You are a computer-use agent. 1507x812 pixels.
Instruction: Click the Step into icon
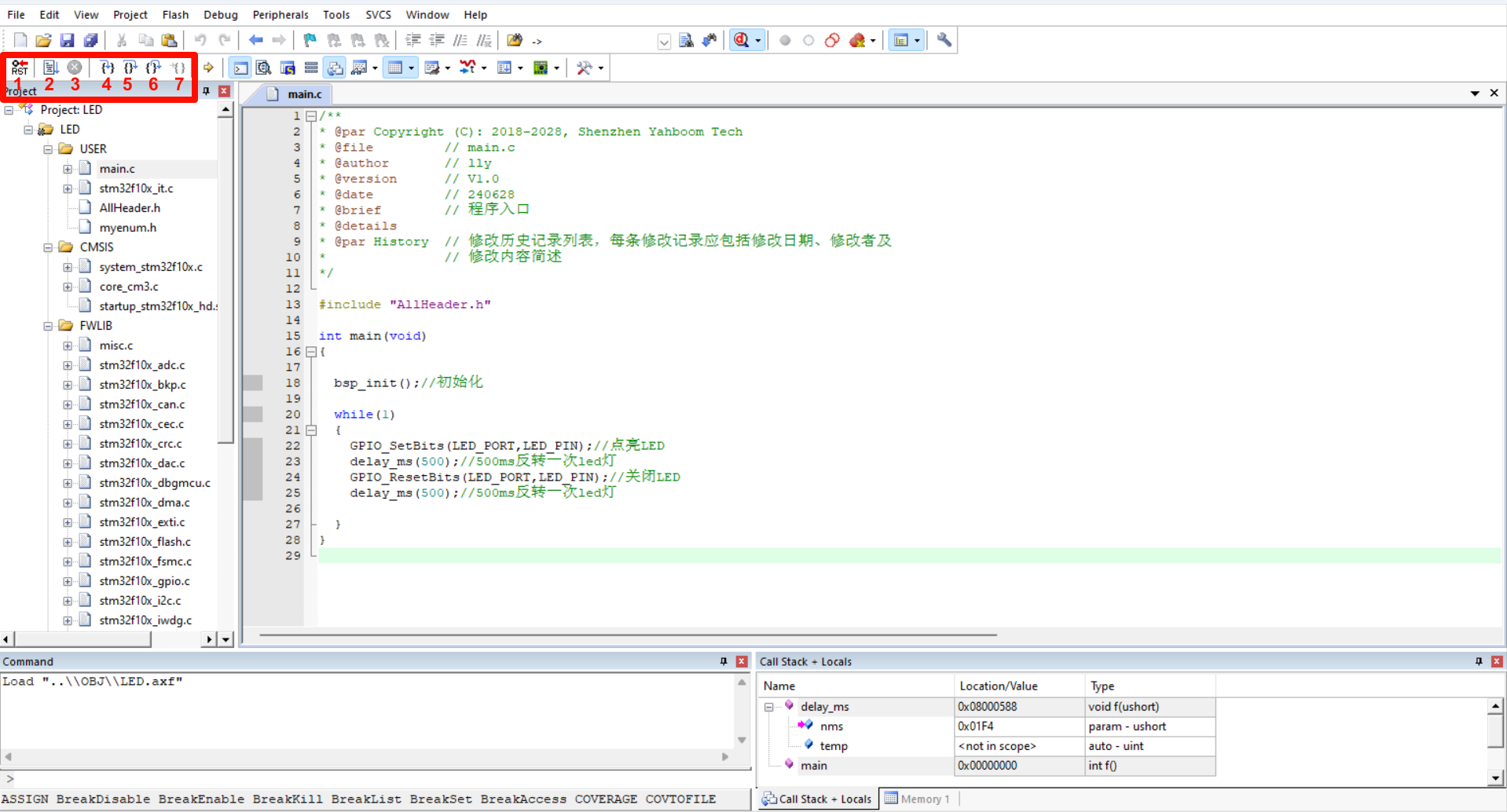(x=107, y=68)
